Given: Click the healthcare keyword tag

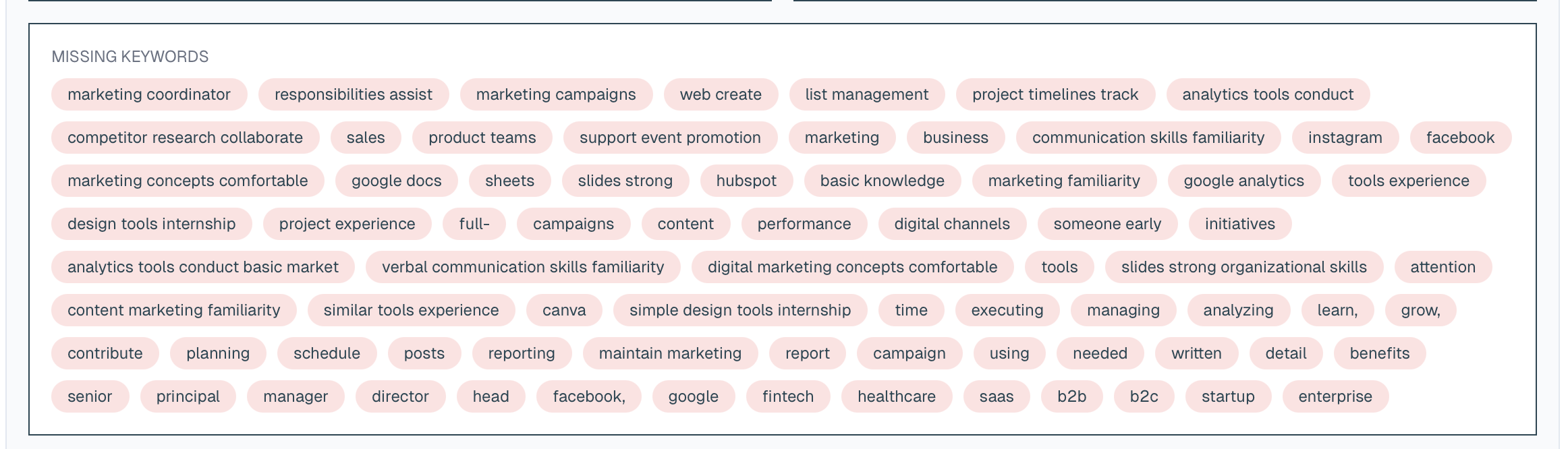Looking at the screenshot, I should 896,396.
